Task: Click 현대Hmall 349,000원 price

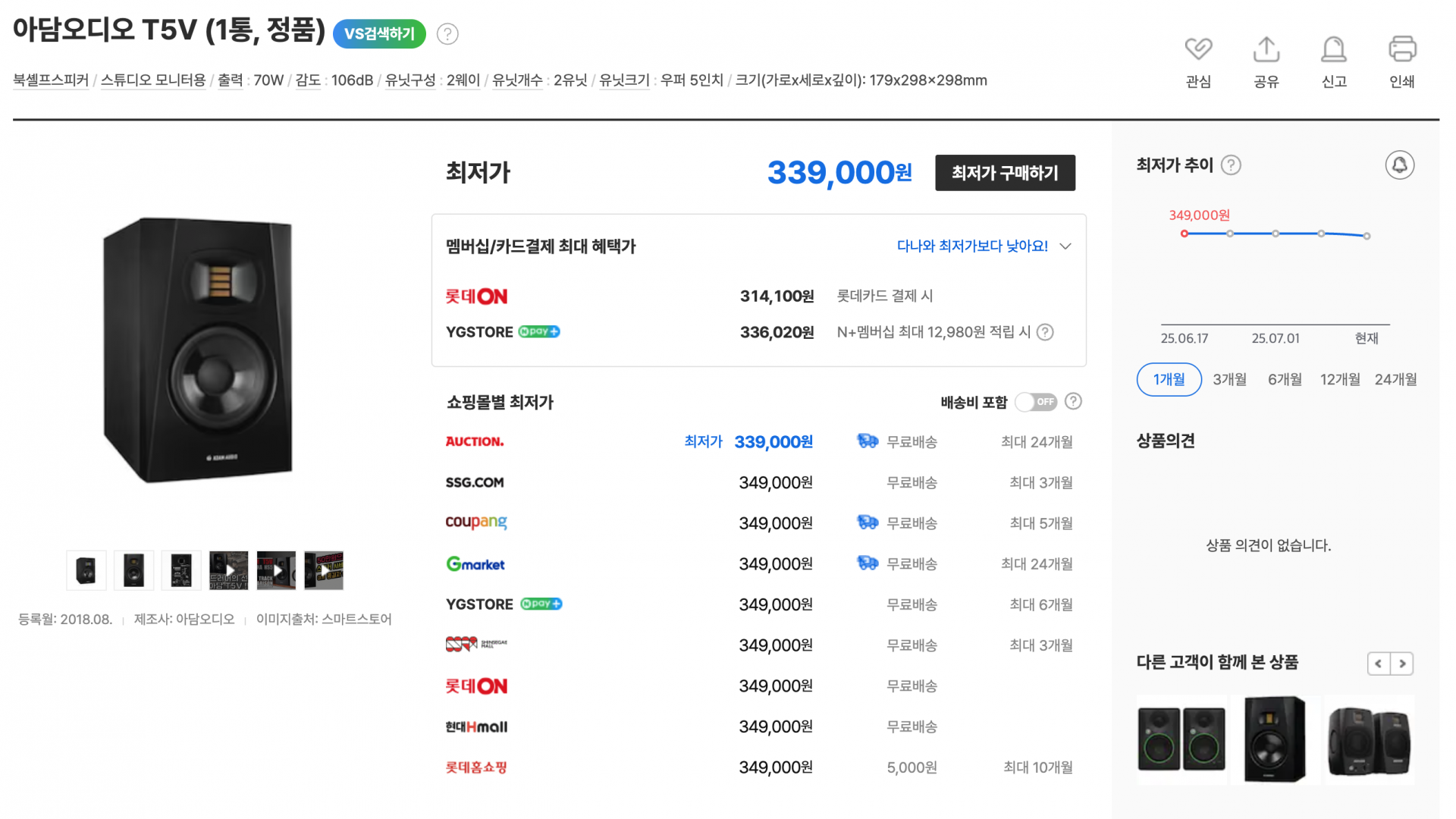Action: (776, 726)
